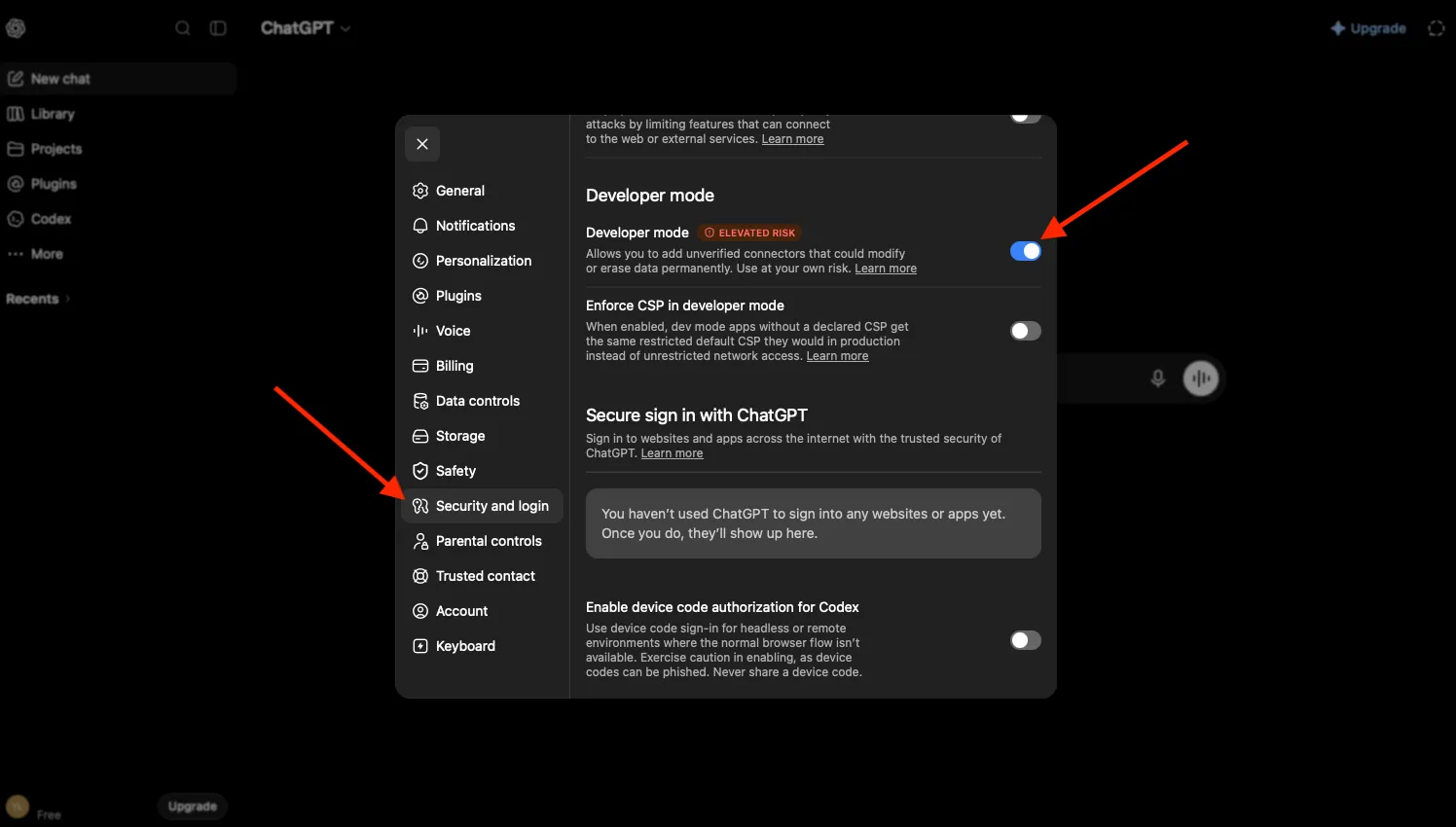Open Codex in the main sidebar
The height and width of the screenshot is (827, 1456).
coord(119,219)
